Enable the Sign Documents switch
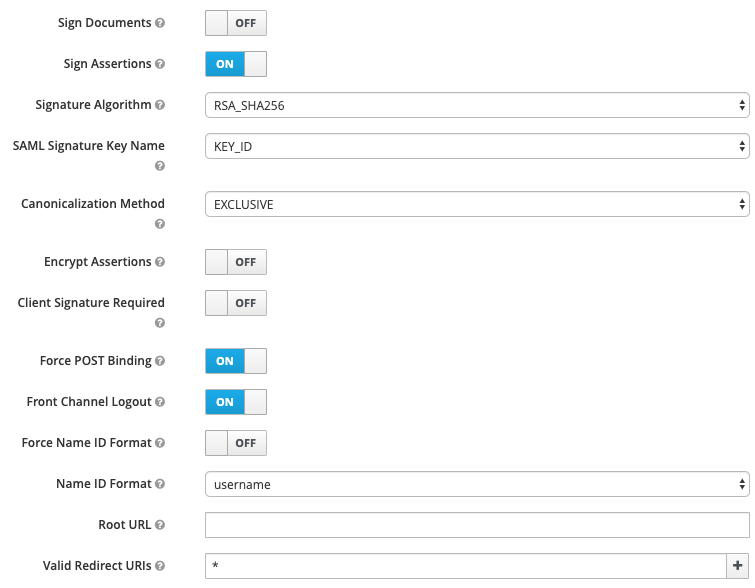The width and height of the screenshot is (755, 588). [236, 23]
